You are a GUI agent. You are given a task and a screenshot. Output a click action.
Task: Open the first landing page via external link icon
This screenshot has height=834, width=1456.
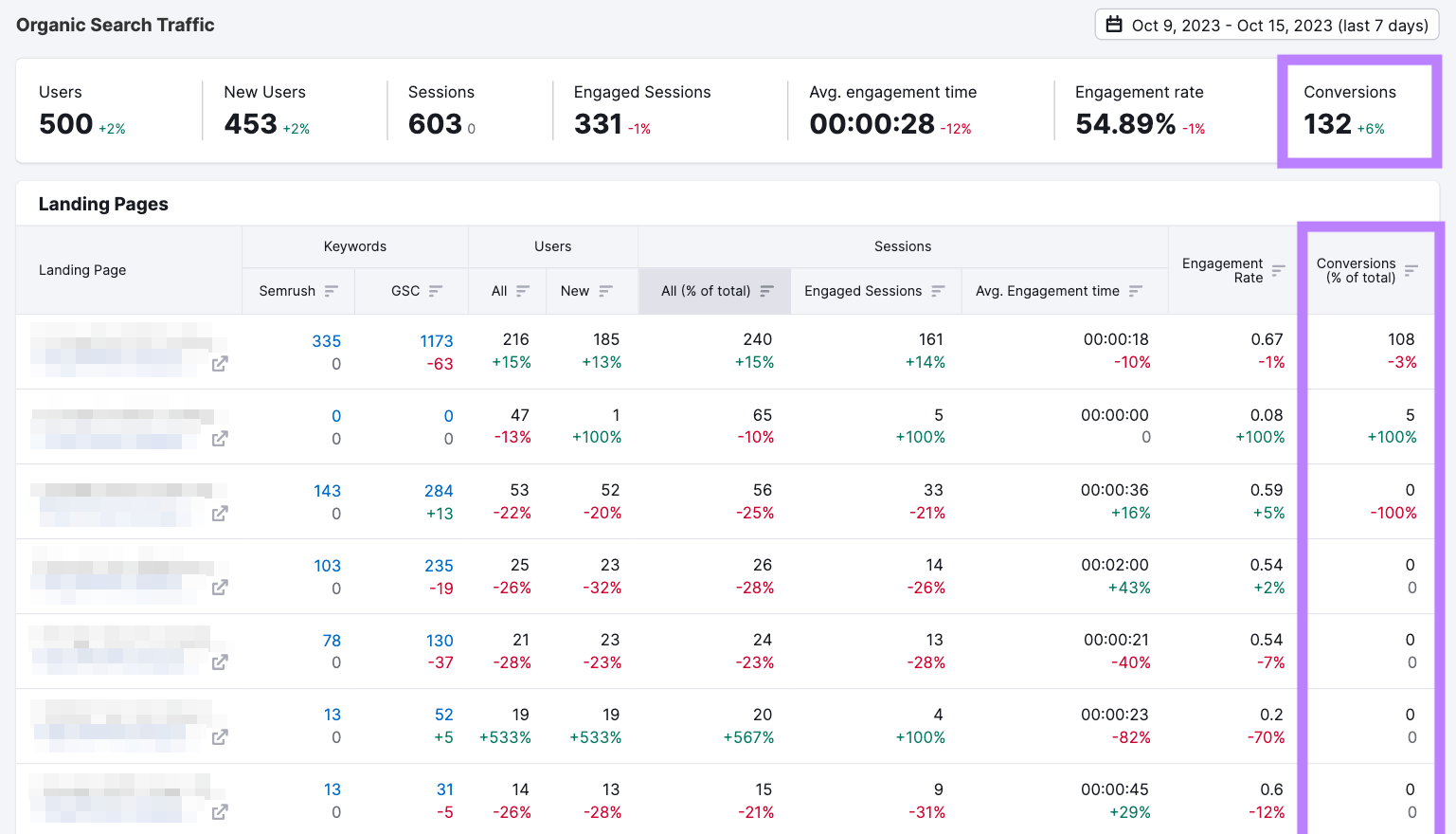click(x=219, y=363)
